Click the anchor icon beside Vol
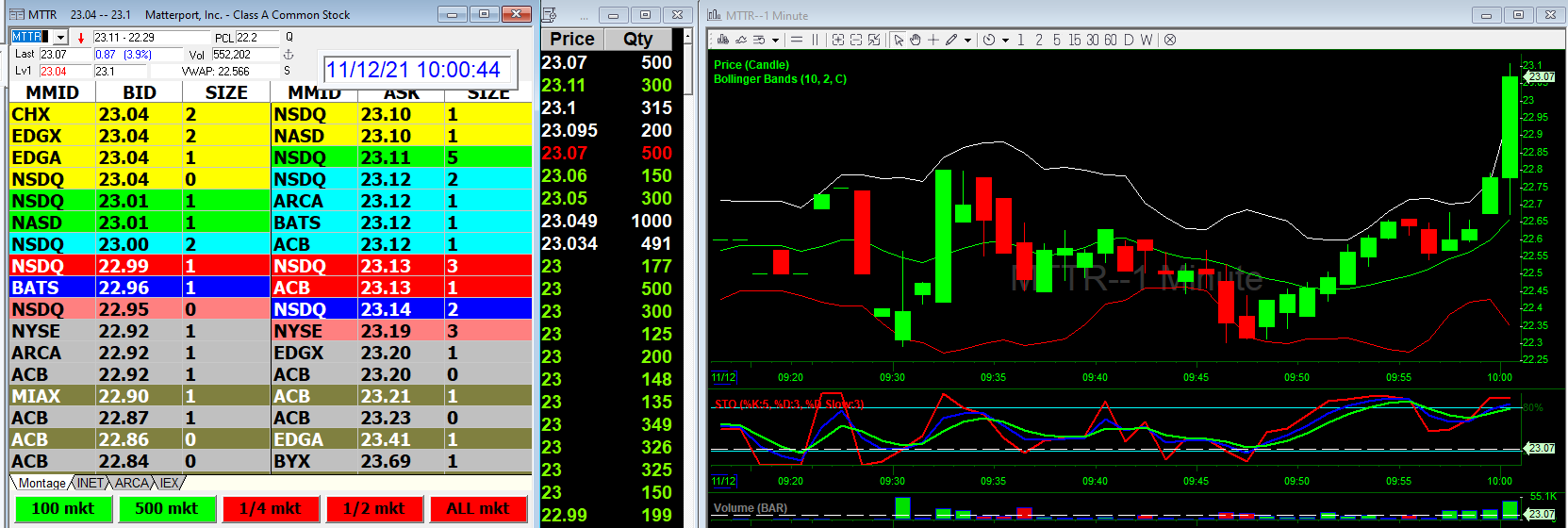This screenshot has height=528, width=1568. point(289,55)
